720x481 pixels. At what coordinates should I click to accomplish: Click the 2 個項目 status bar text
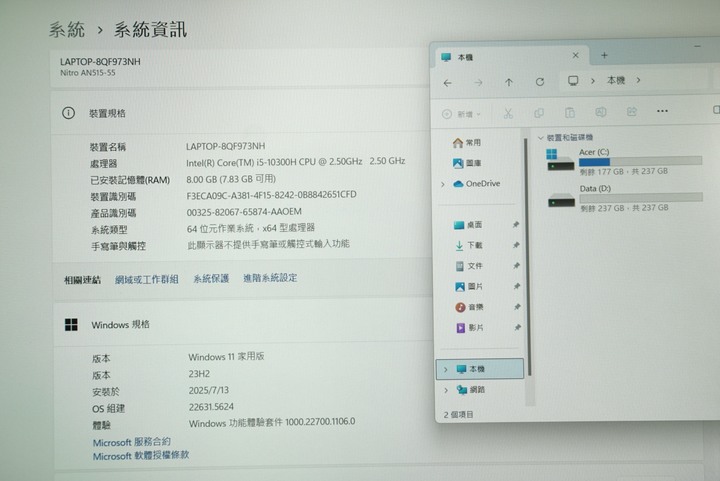[x=458, y=415]
